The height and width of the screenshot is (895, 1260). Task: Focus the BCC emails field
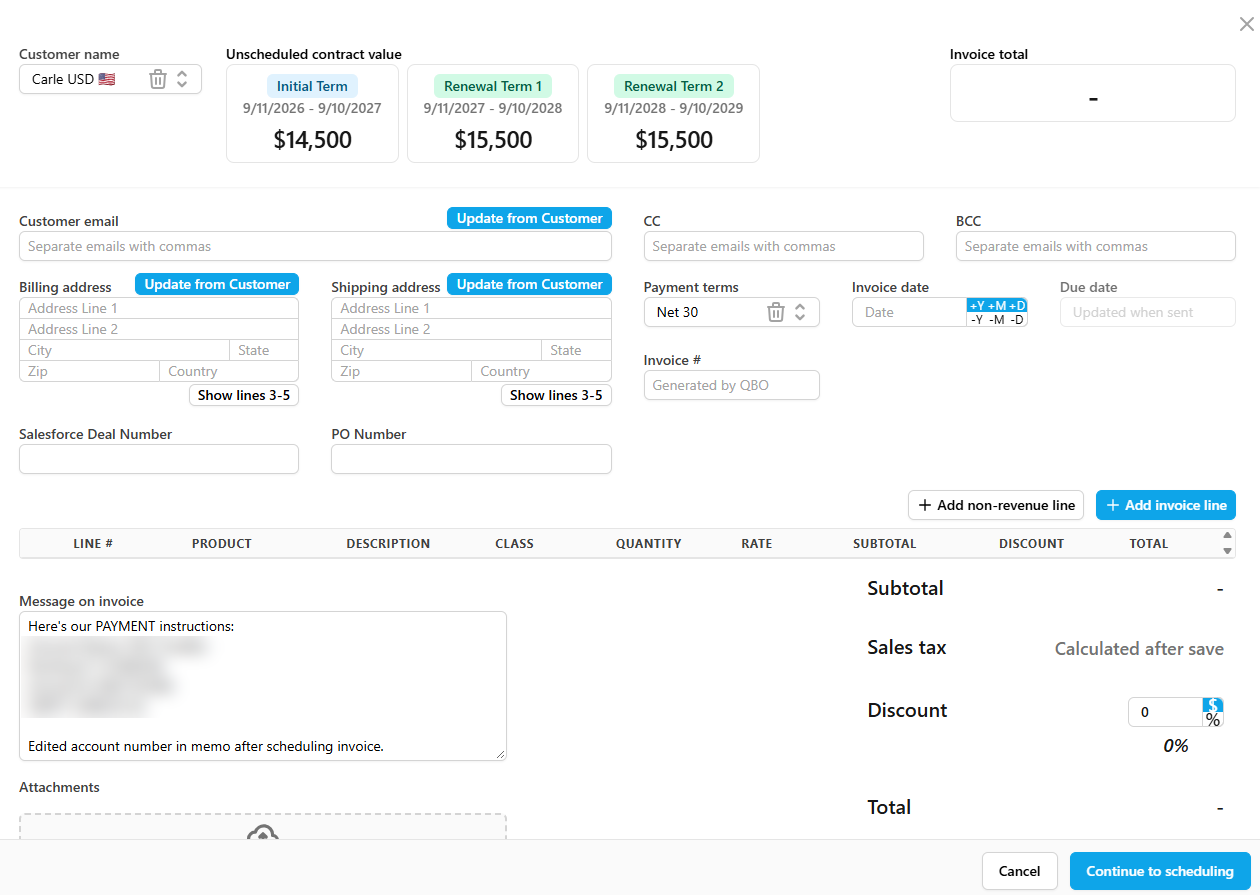tap(1095, 246)
